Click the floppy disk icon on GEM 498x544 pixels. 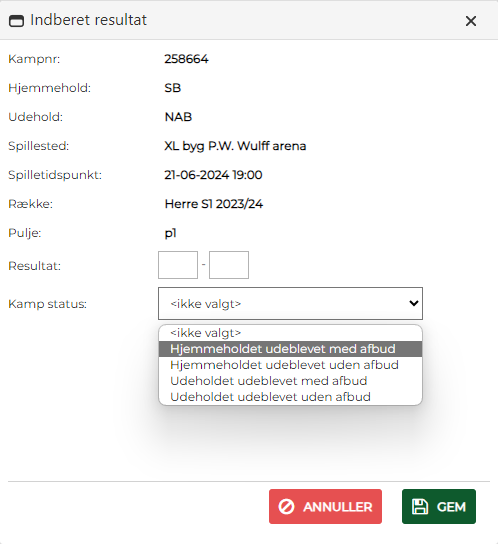pyautogui.click(x=420, y=507)
